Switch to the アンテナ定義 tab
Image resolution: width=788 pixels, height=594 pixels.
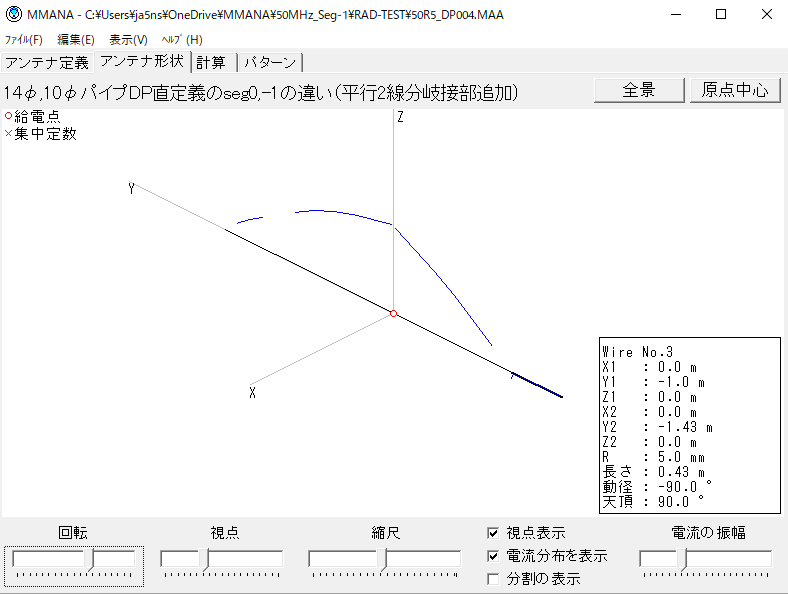(47, 62)
